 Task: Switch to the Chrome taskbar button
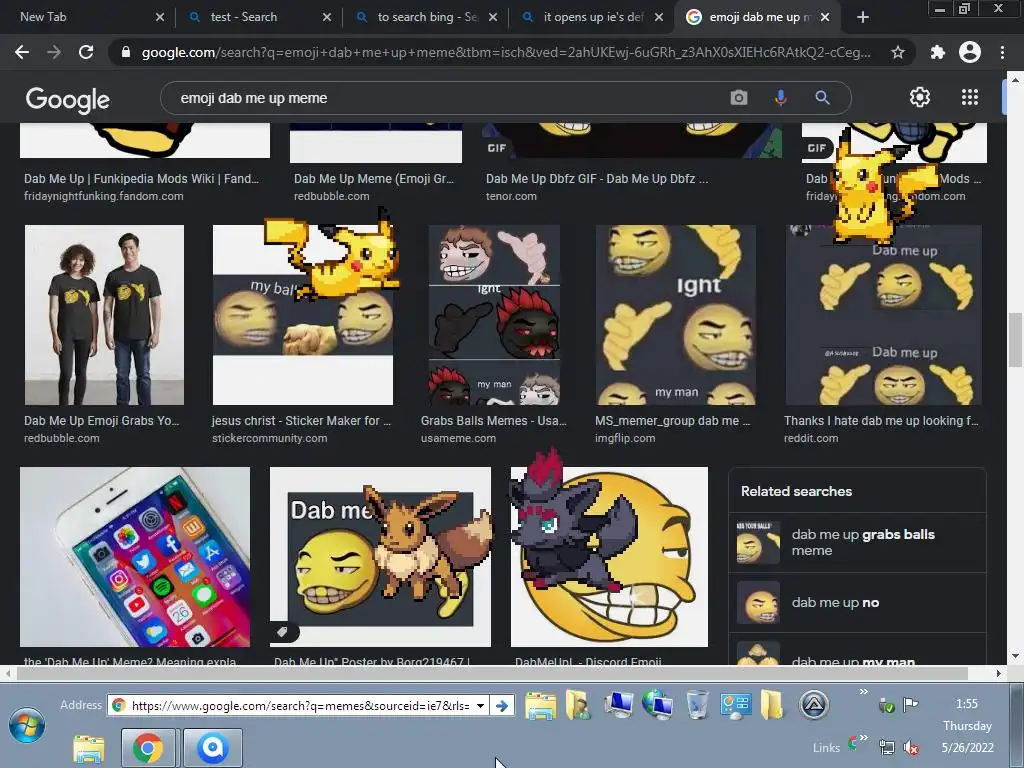[x=148, y=748]
